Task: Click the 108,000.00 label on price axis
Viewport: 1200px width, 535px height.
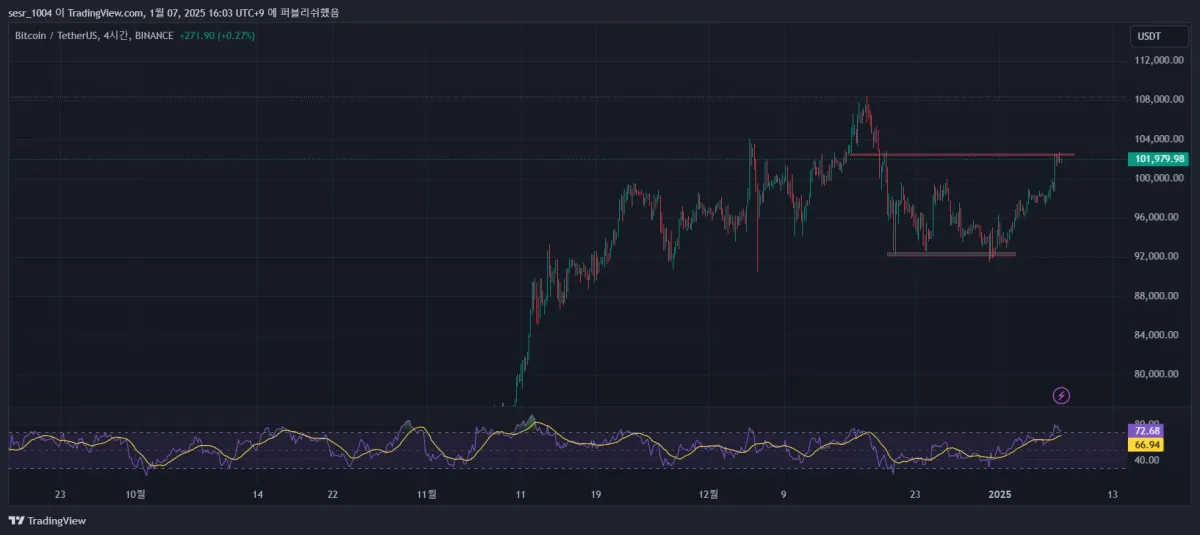Action: 1159,99
